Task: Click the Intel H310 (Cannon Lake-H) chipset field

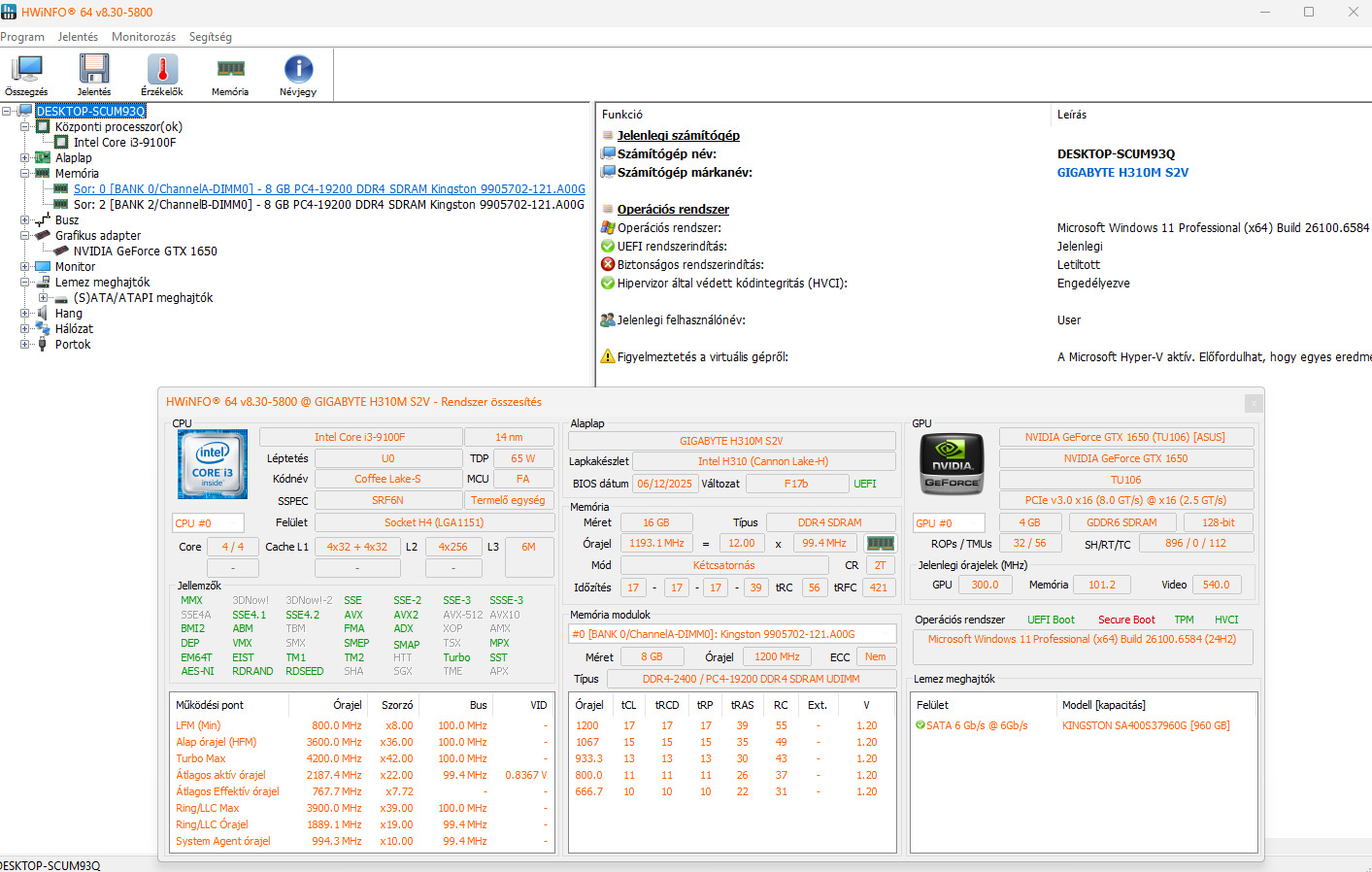Action: coord(763,461)
